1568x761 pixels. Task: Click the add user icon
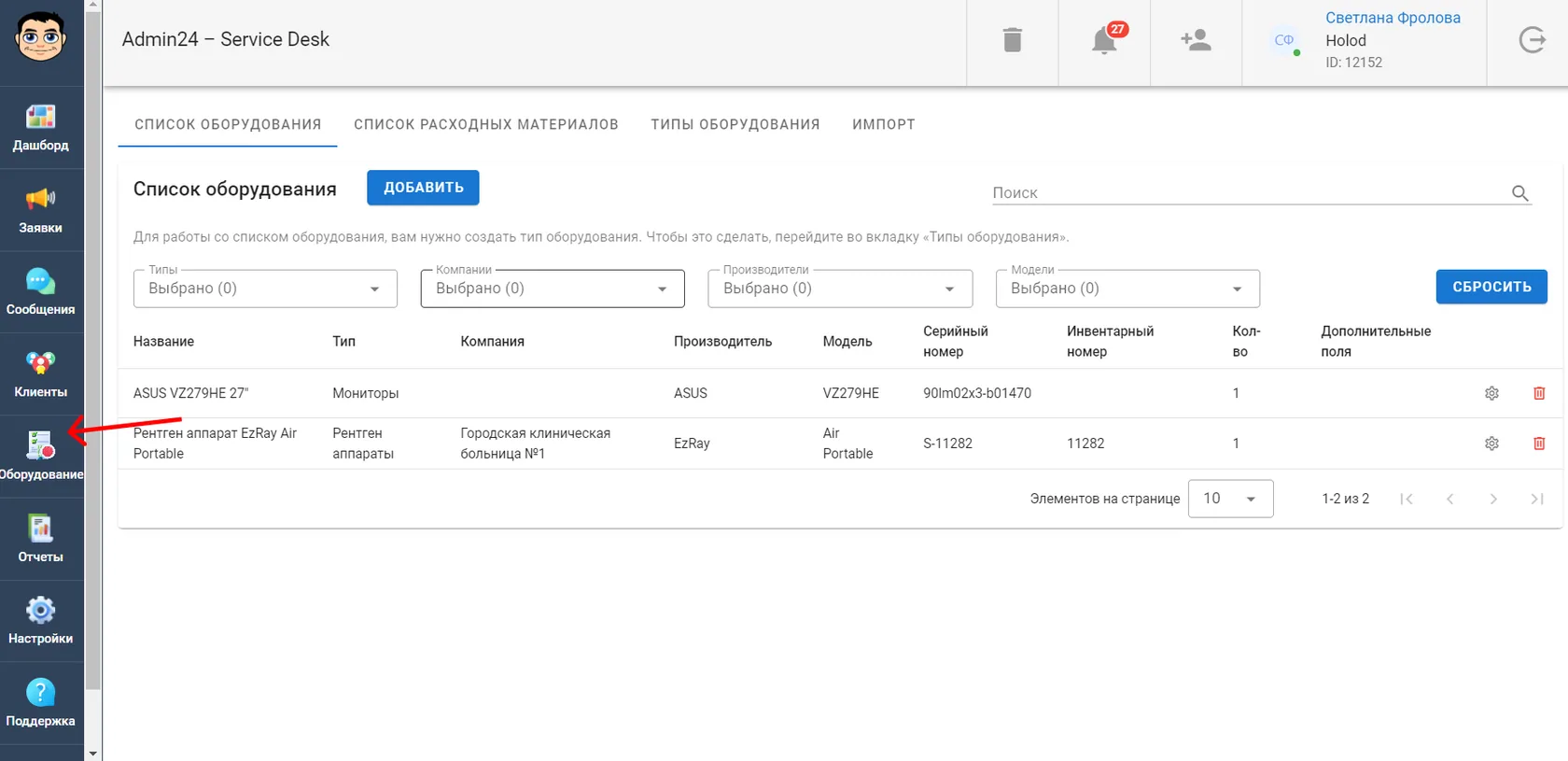pyautogui.click(x=1196, y=40)
